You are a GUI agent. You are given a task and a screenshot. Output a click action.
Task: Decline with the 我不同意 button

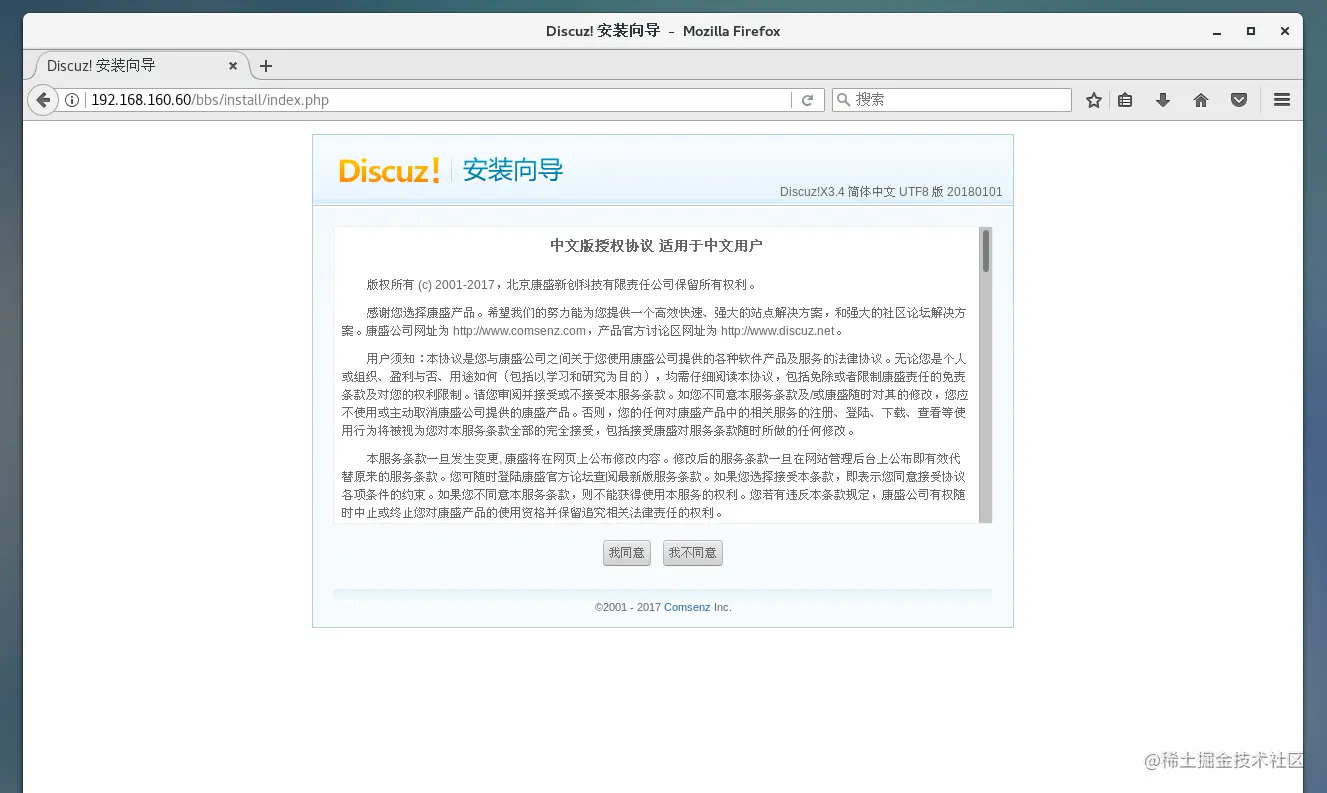[x=693, y=553]
